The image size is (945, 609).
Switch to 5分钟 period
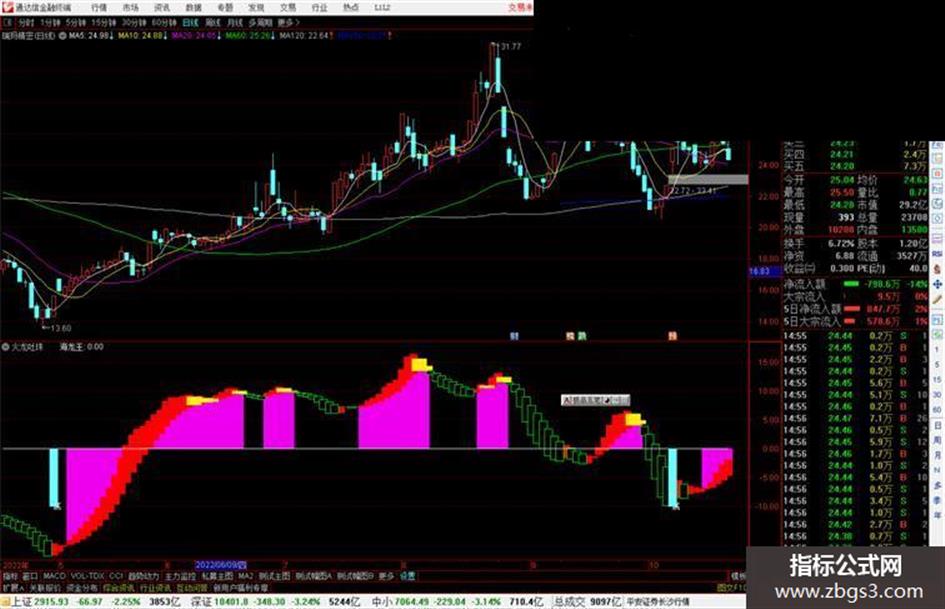[x=76, y=22]
